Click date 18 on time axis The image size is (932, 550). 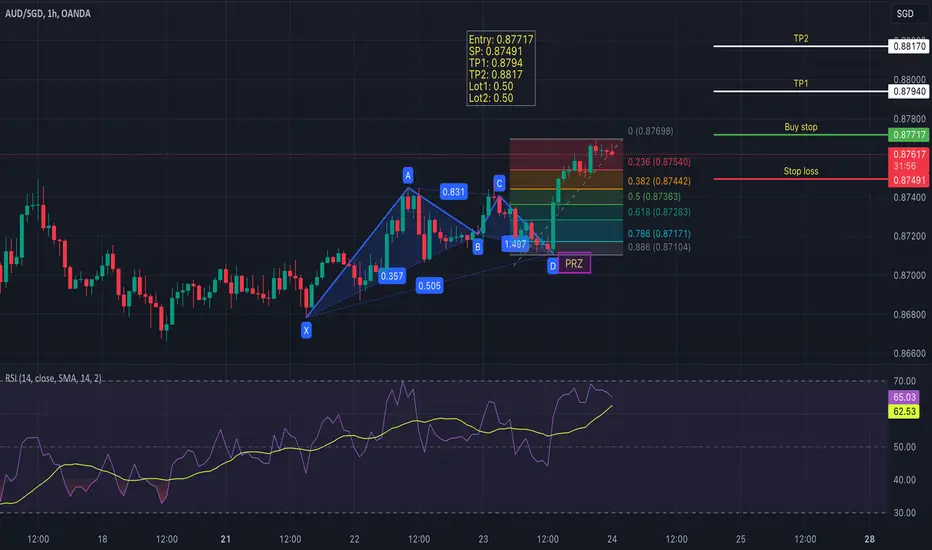point(102,539)
